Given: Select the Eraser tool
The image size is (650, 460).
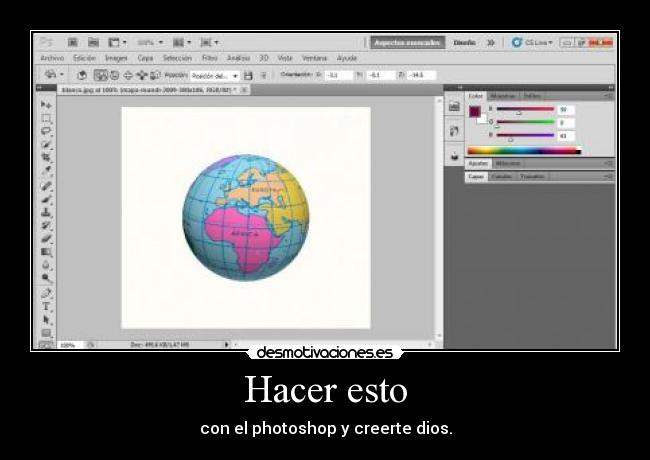Looking at the screenshot, I should coord(46,239).
